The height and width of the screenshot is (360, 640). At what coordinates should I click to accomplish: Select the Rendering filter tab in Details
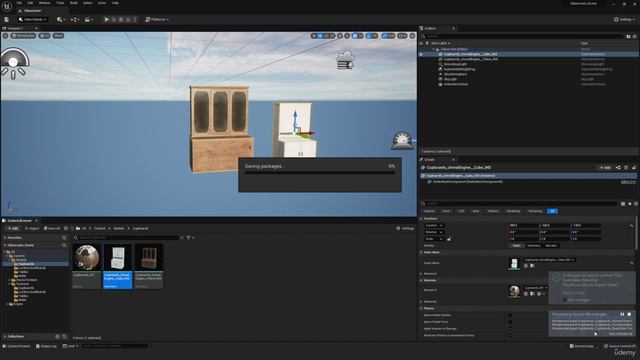[513, 211]
